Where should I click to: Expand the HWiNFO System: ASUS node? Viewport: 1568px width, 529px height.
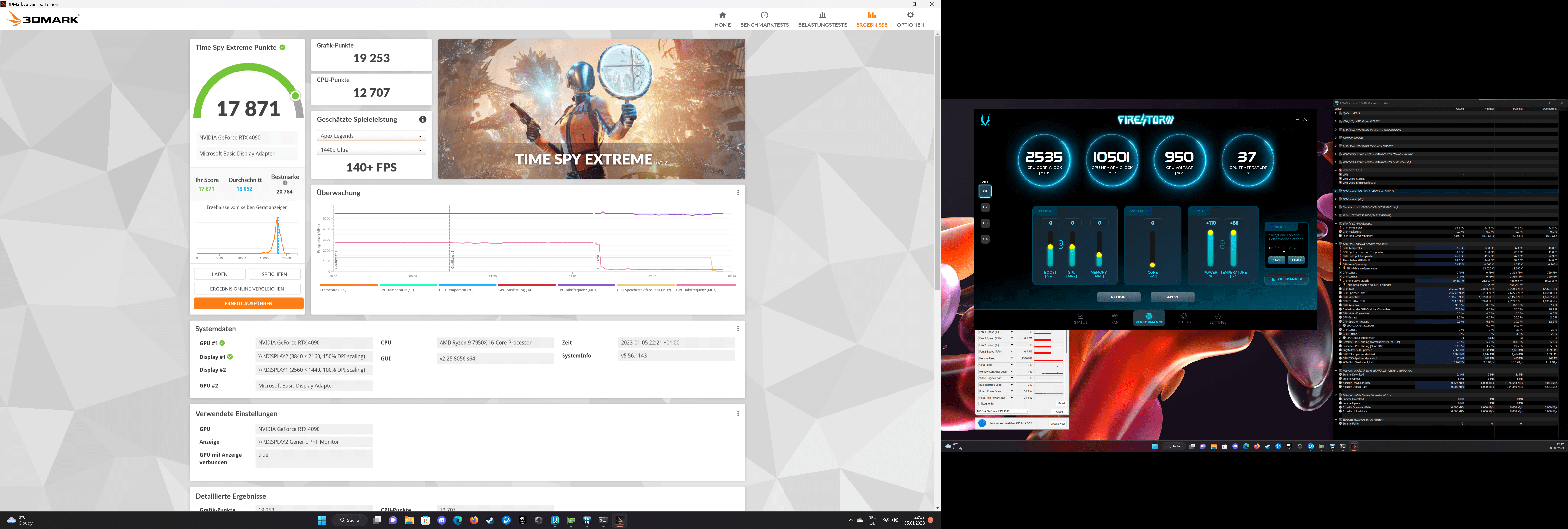pos(1336,113)
